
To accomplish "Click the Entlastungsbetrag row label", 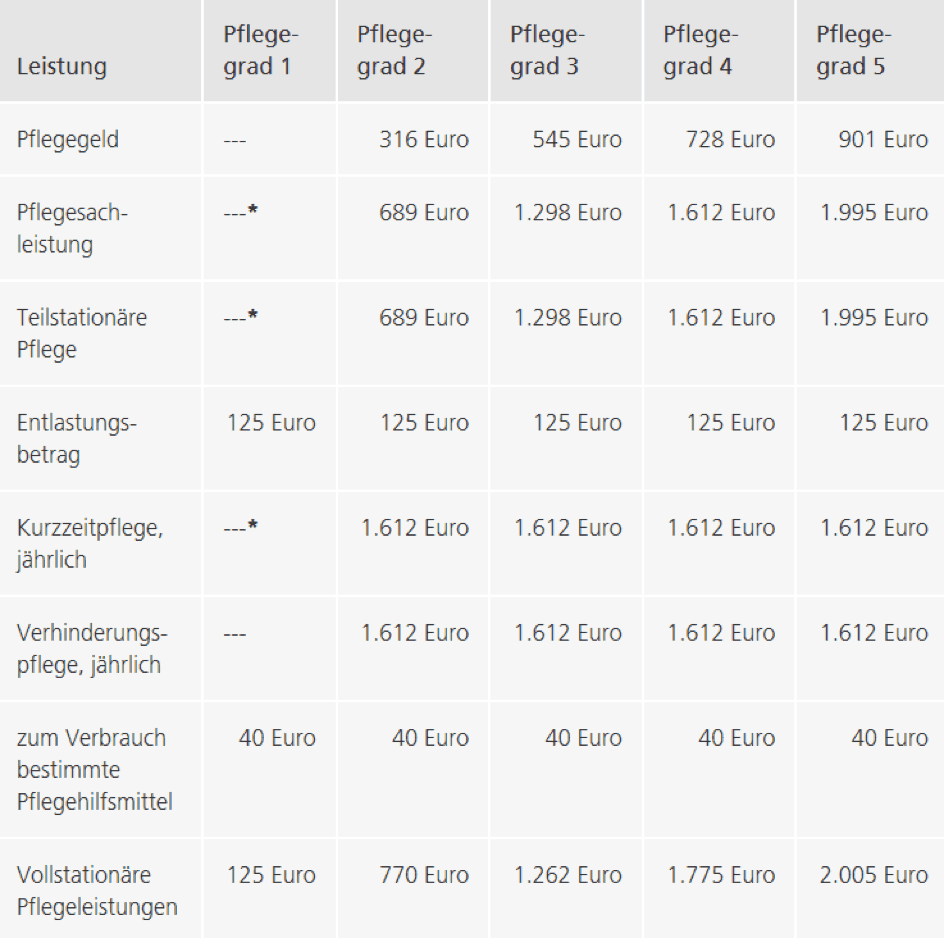I will (76, 438).
